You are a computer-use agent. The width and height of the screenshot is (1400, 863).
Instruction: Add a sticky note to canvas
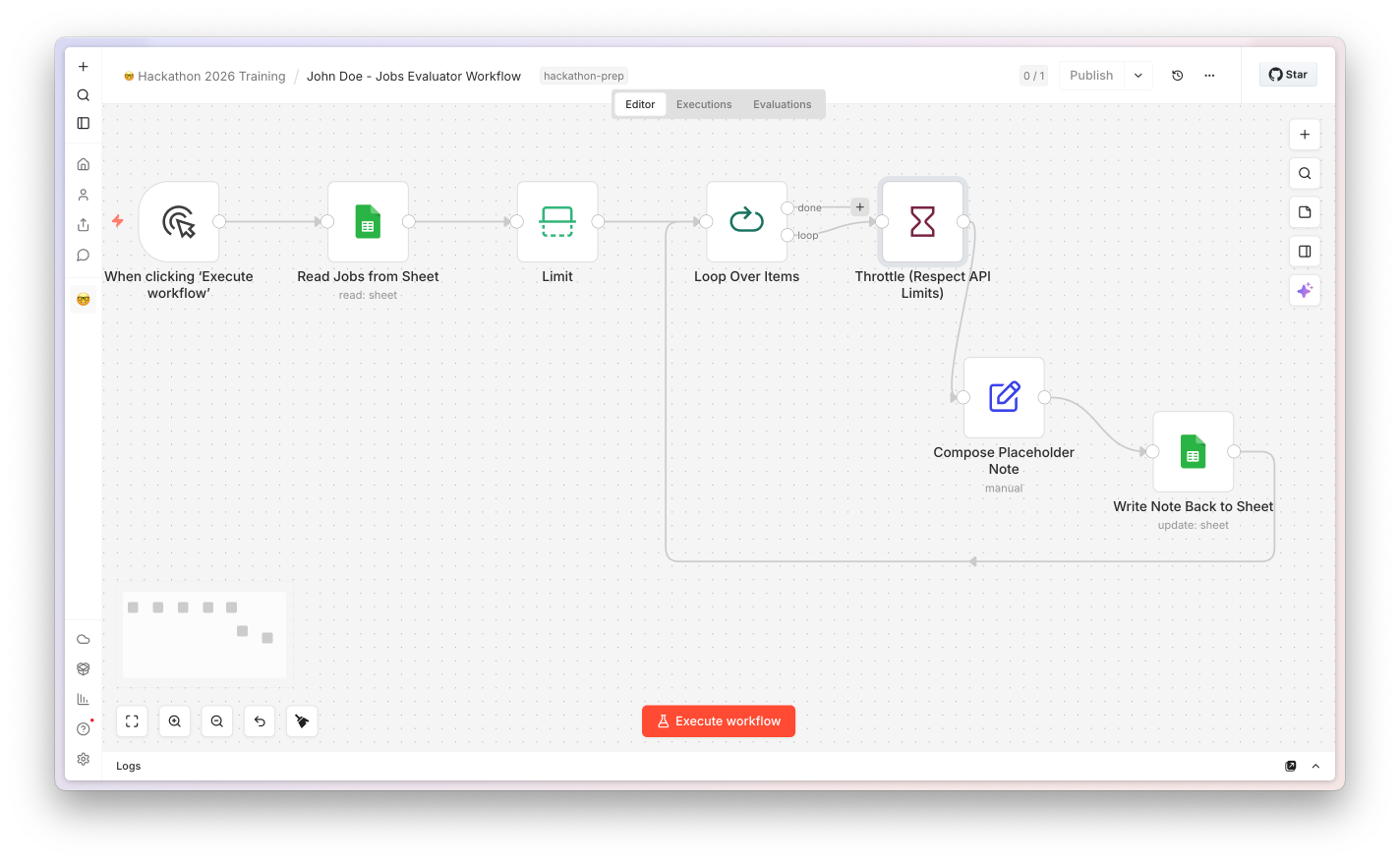[x=1305, y=212]
